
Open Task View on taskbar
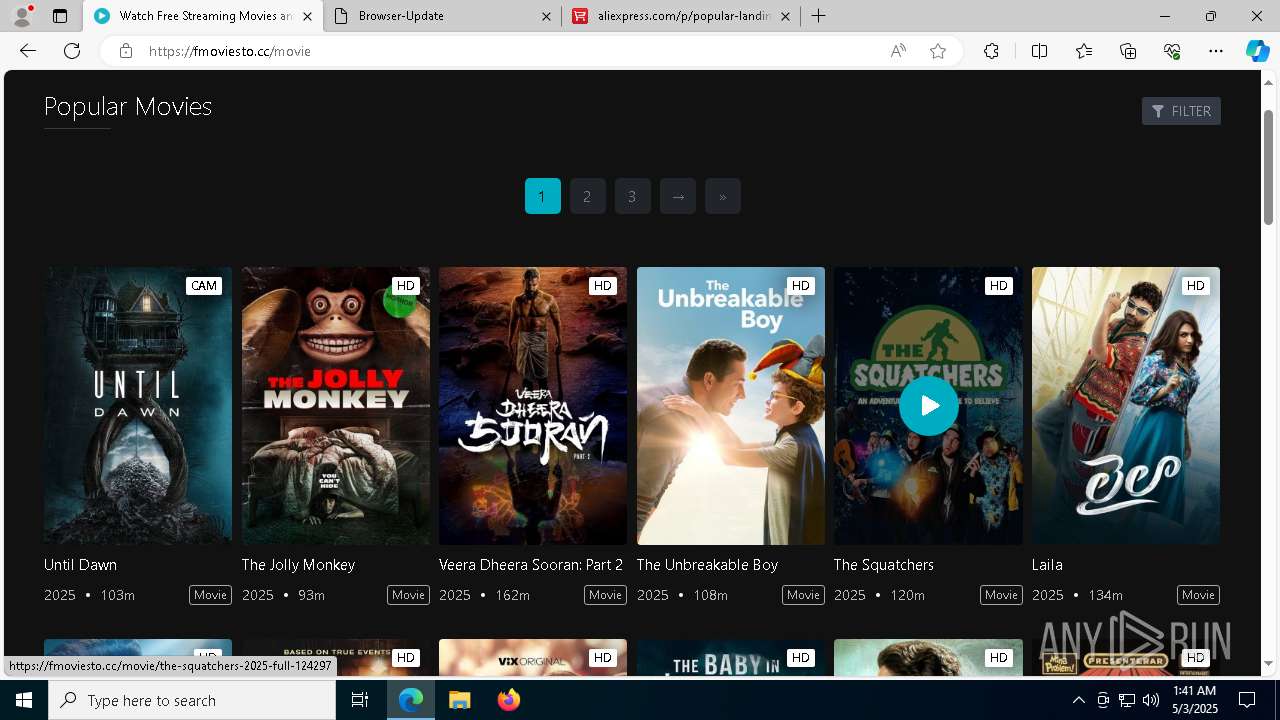coord(360,700)
